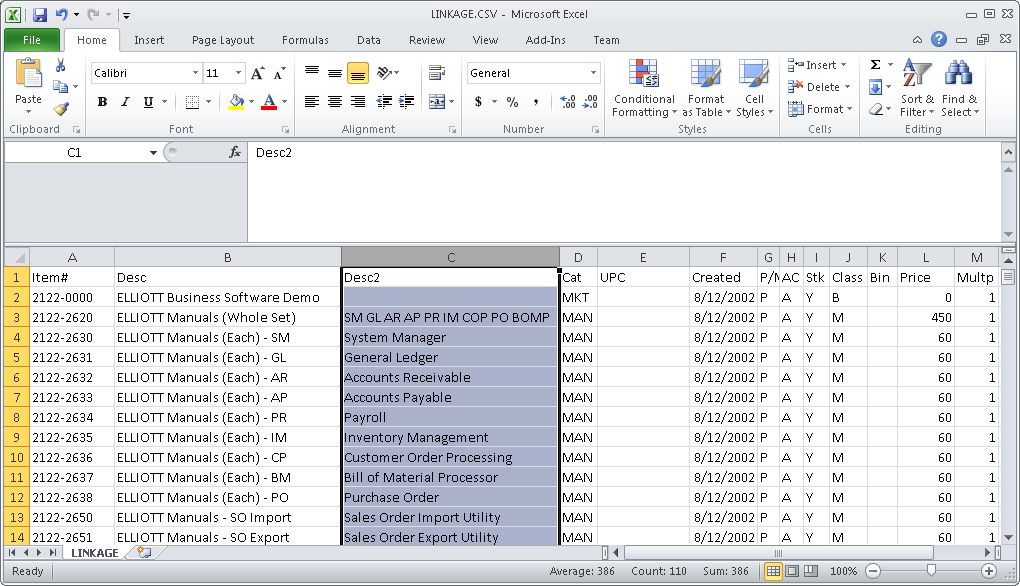Toggle italic formatting
Screen dimensions: 1020x586
pos(125,101)
